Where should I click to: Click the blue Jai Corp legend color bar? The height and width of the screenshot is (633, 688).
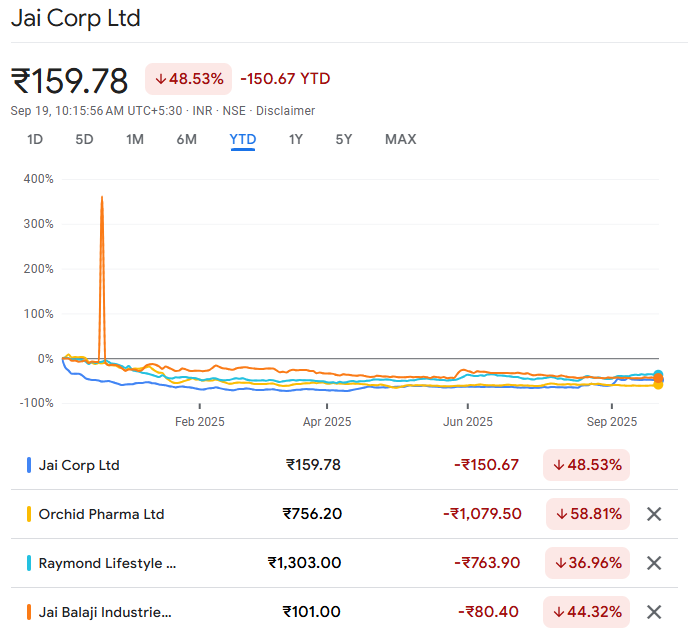tap(29, 465)
